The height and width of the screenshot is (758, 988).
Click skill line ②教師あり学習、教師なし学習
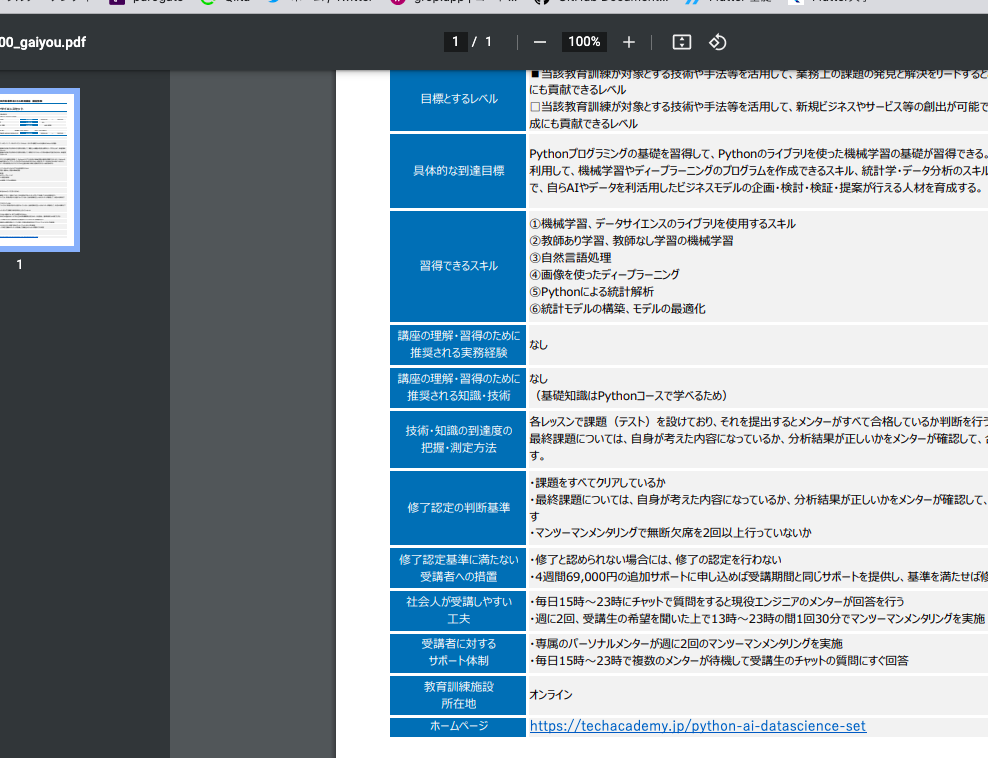pos(631,241)
